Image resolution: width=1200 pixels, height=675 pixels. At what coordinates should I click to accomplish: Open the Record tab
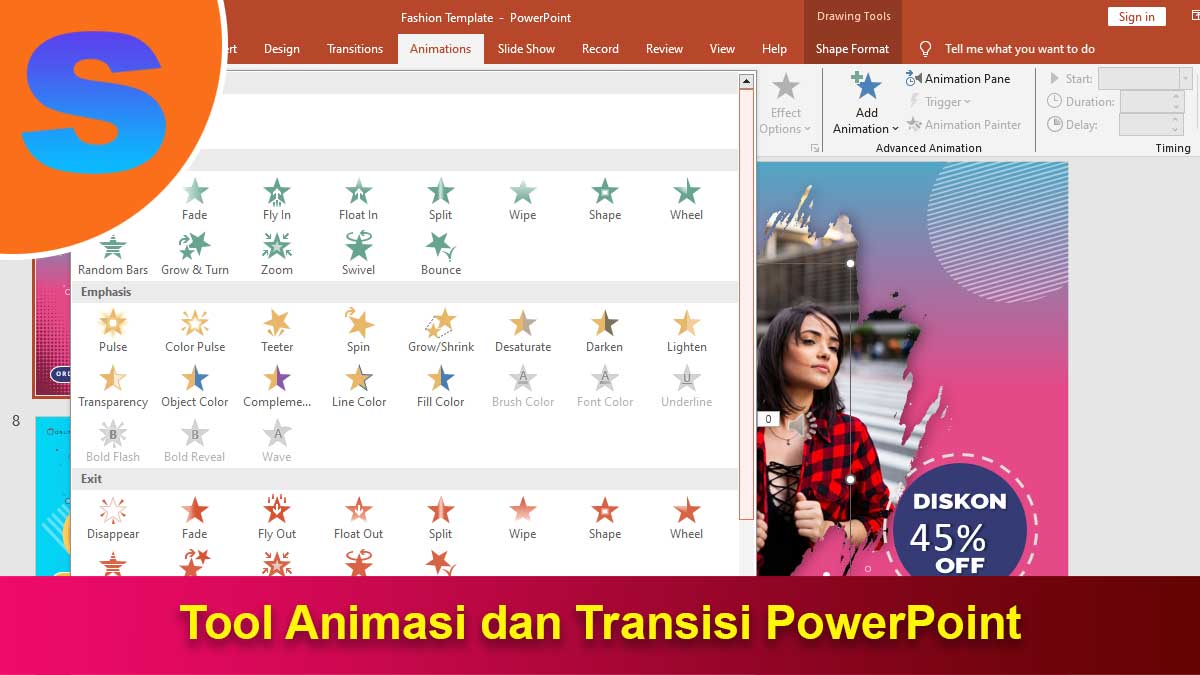tap(600, 49)
